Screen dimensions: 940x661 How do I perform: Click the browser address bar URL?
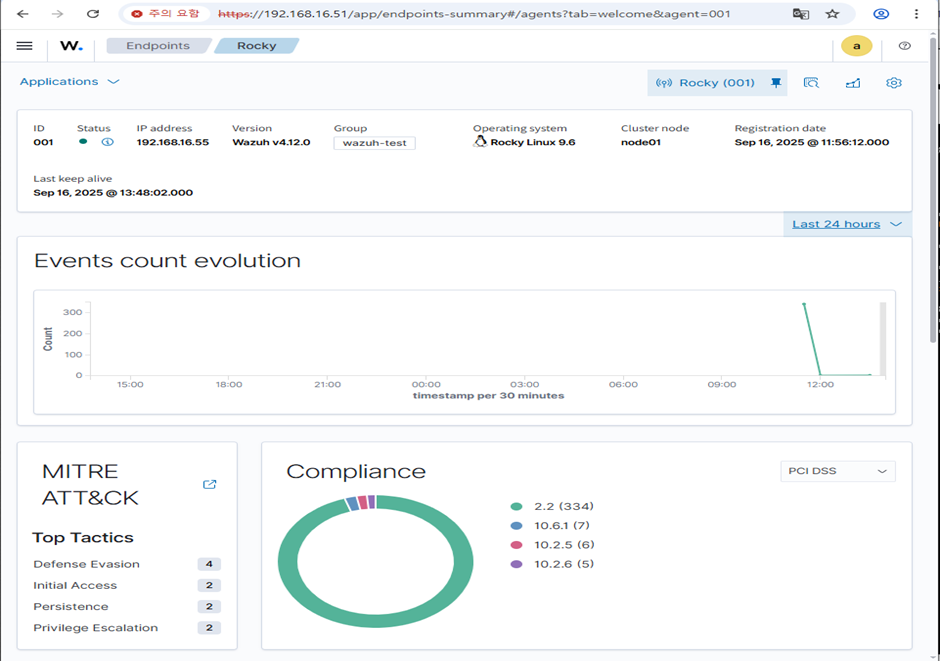click(474, 14)
